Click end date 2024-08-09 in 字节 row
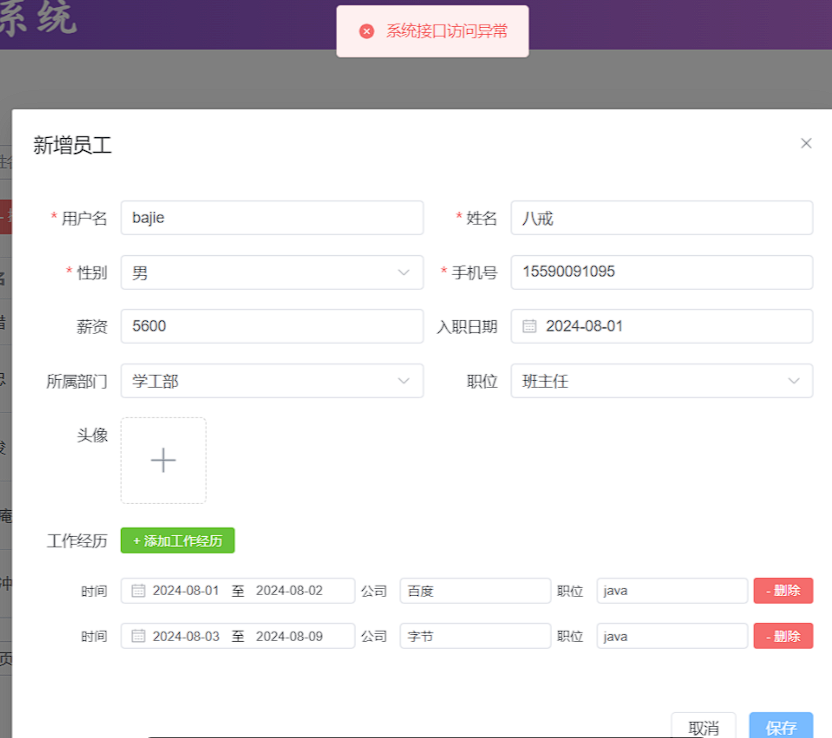The height and width of the screenshot is (738, 832). (289, 636)
